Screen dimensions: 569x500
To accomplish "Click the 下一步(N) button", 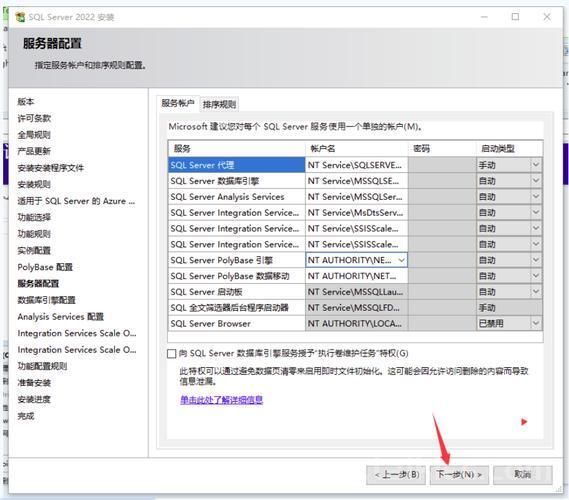I will (459, 475).
